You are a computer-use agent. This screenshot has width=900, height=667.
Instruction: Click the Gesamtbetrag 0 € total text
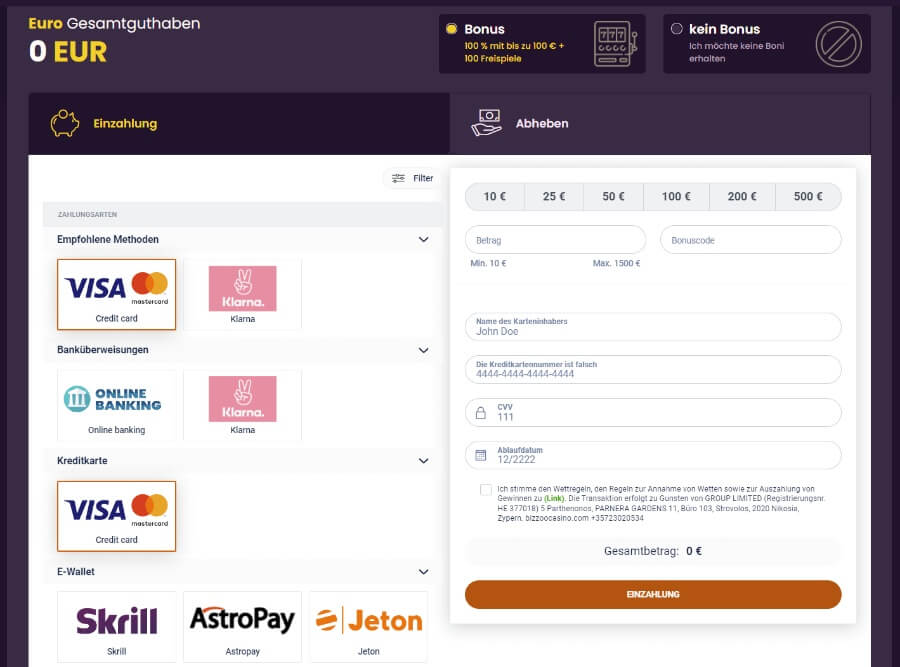(653, 551)
